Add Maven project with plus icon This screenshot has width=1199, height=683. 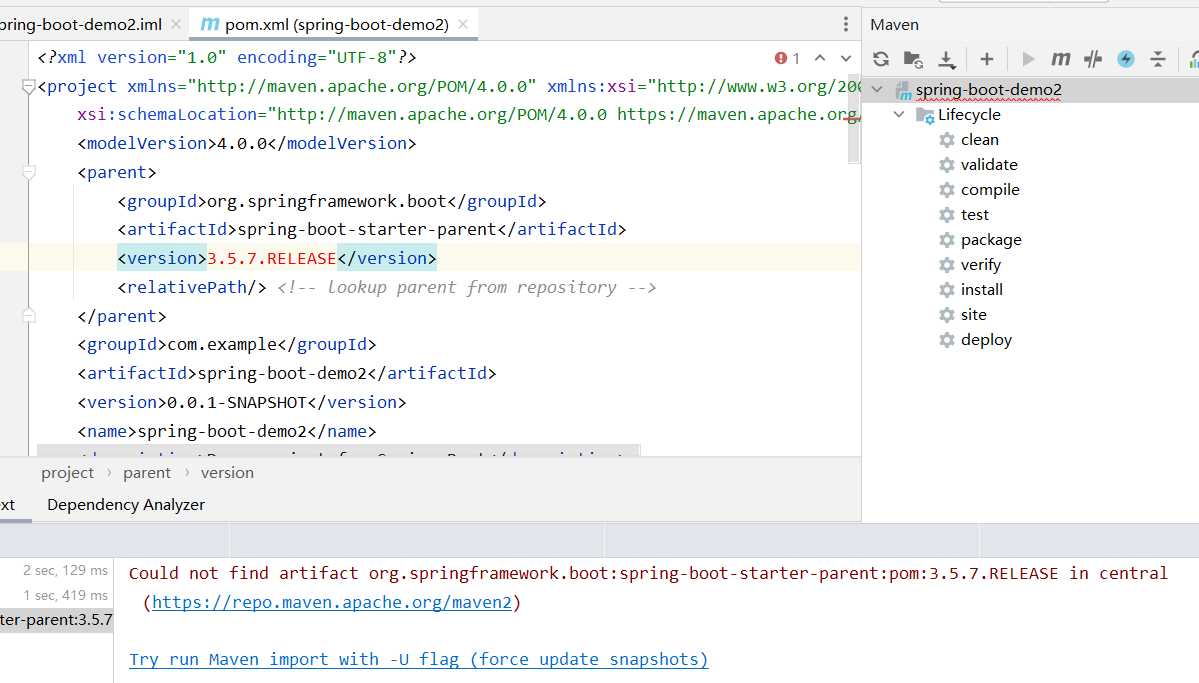click(x=986, y=59)
